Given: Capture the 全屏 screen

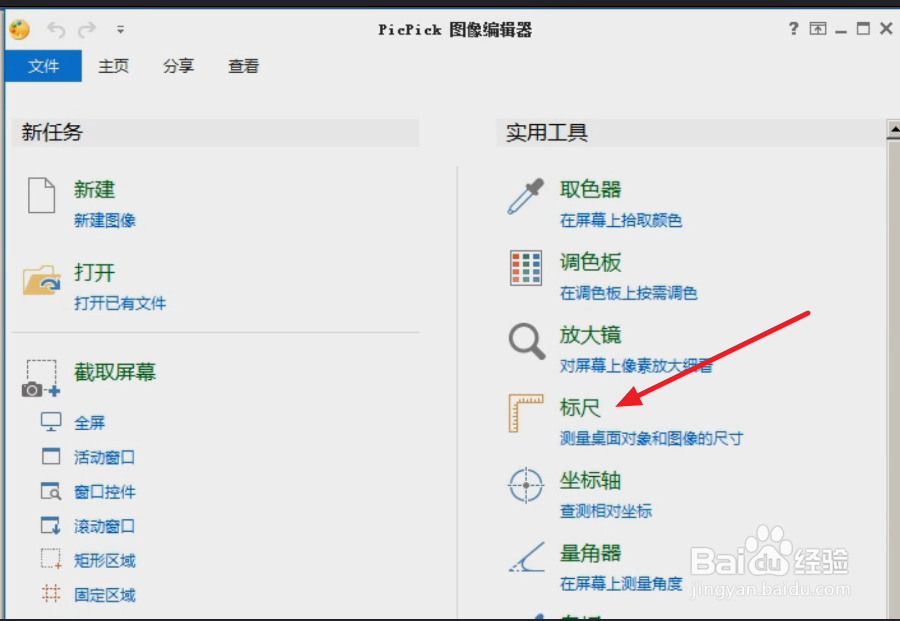Looking at the screenshot, I should click(x=90, y=423).
